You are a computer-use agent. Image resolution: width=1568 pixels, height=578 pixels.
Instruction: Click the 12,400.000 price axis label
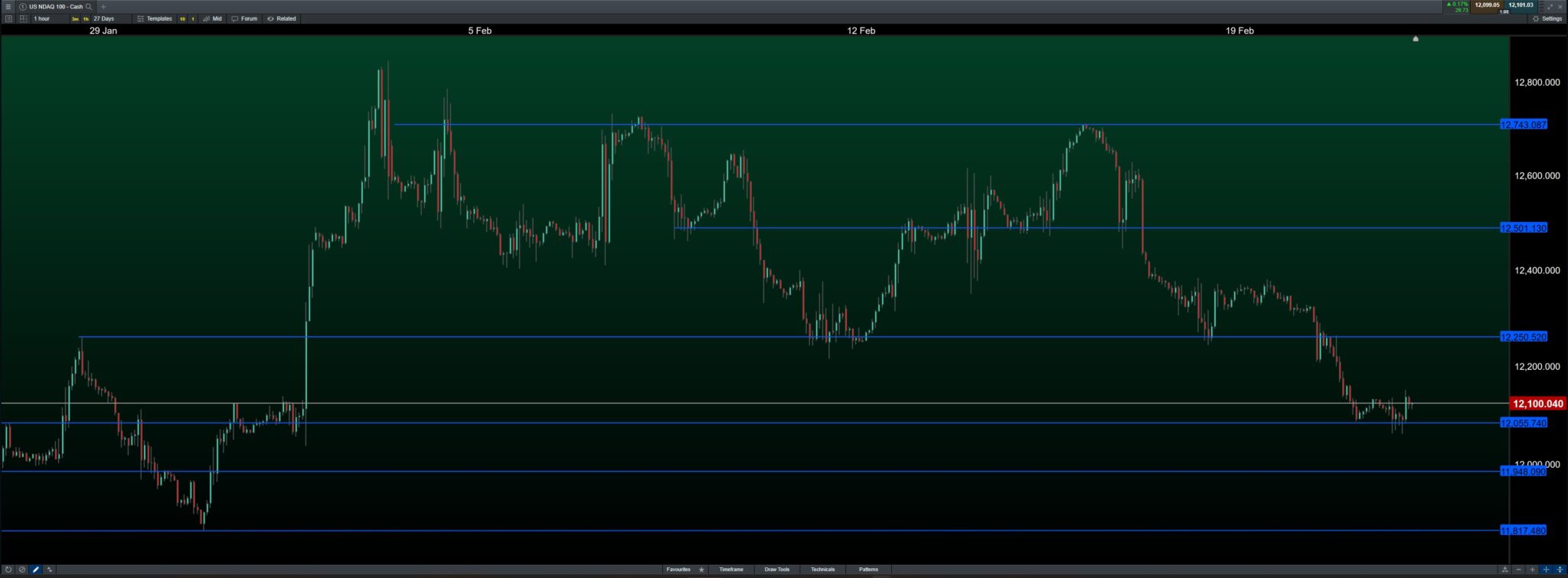pyautogui.click(x=1537, y=270)
